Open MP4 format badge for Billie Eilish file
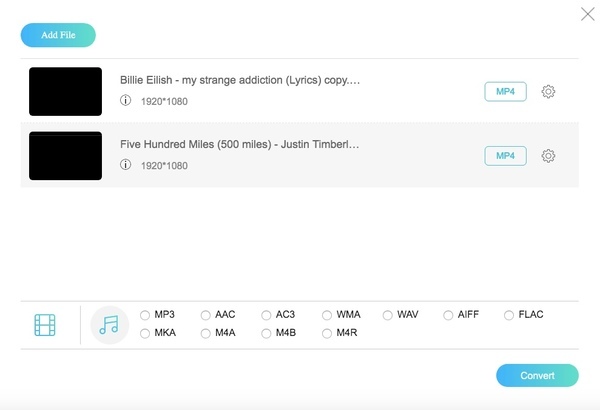The height and width of the screenshot is (410, 600). click(505, 92)
